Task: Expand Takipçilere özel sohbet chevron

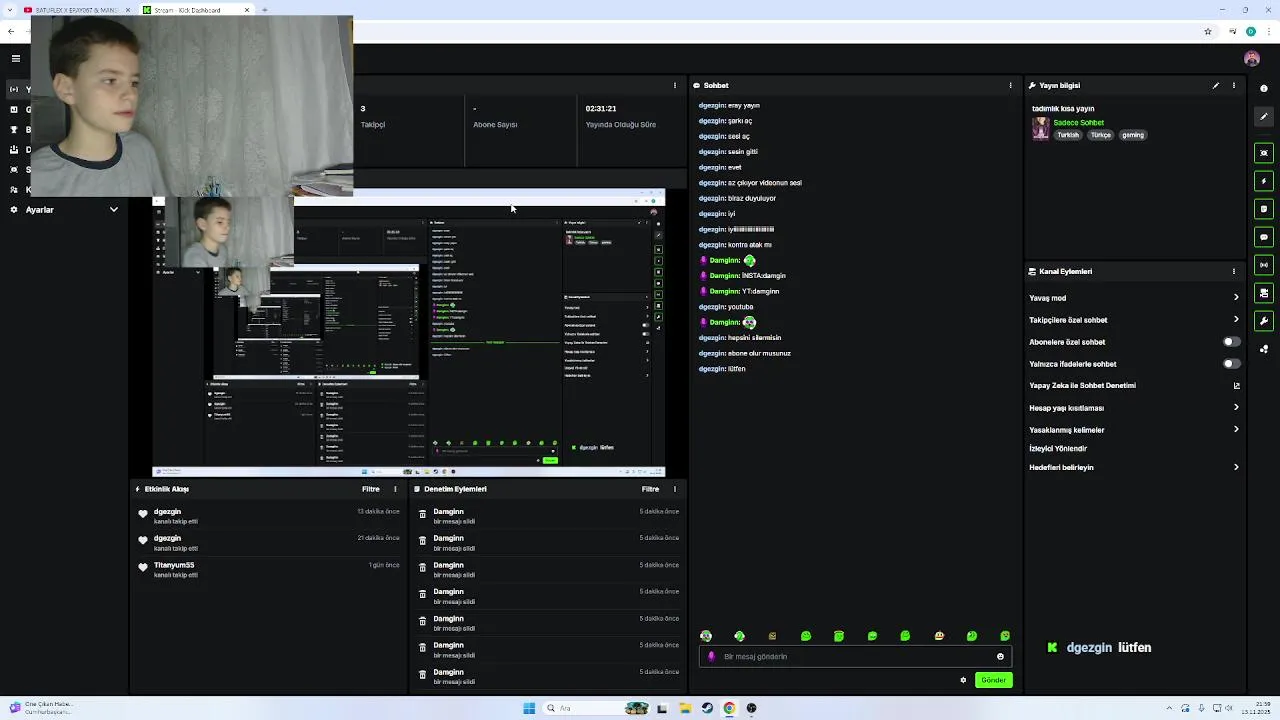Action: [x=1236, y=320]
